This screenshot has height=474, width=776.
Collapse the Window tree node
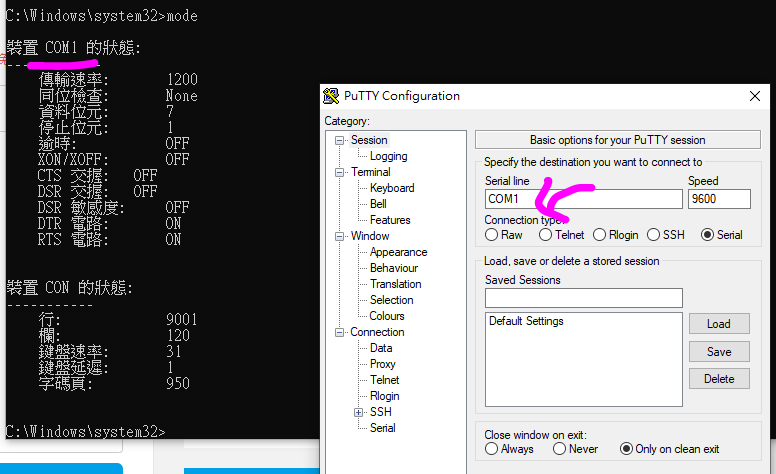pyautogui.click(x=340, y=237)
